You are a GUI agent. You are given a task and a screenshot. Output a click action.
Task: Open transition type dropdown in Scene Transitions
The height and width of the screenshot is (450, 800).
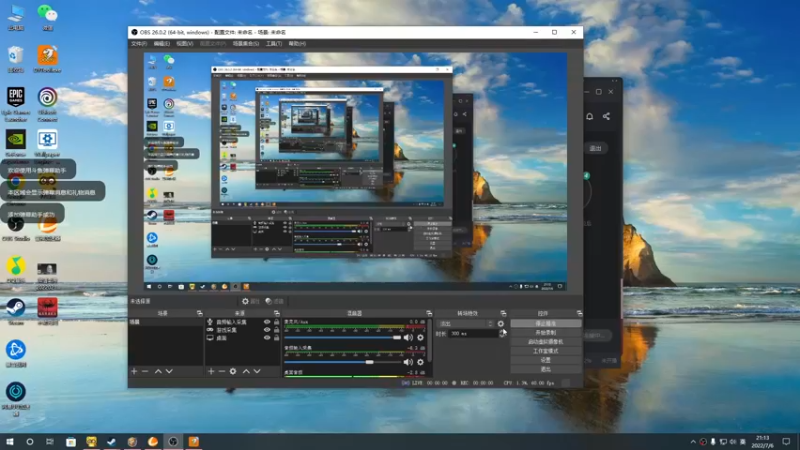tap(466, 324)
